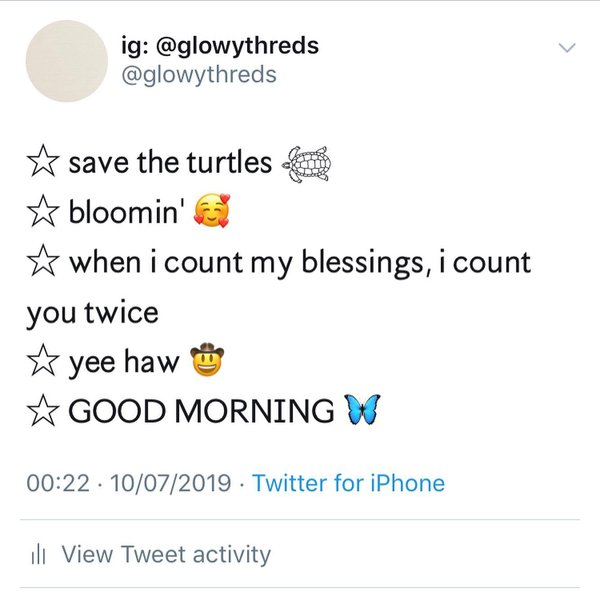Open the tweet options chevron menu
Viewport: 600px width, 600px height.
click(x=567, y=47)
